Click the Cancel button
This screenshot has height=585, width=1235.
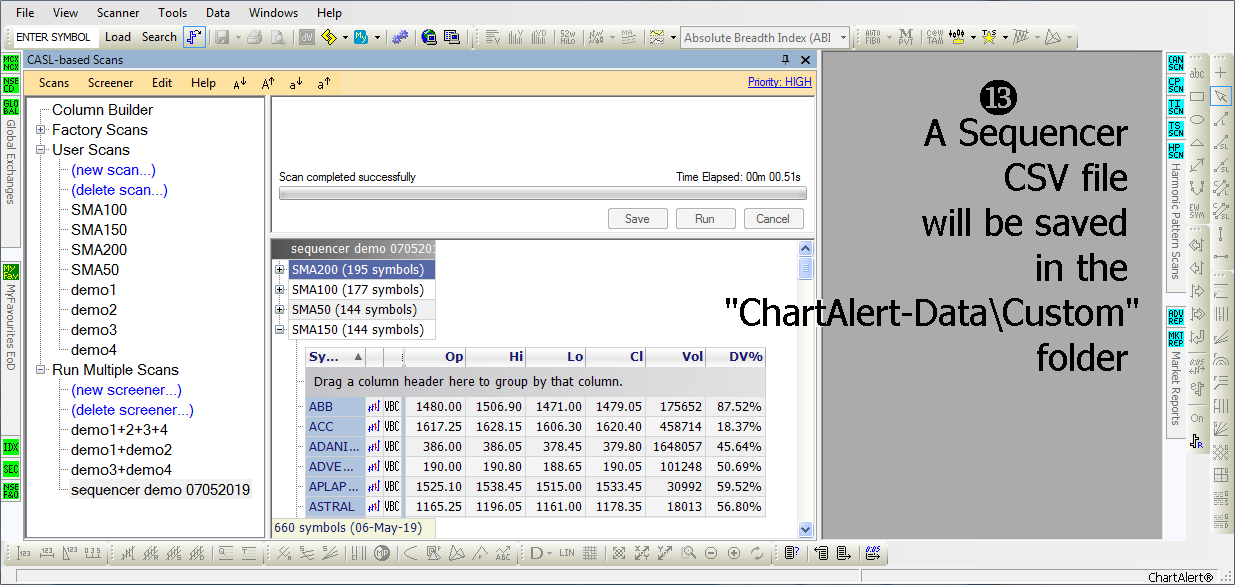[x=773, y=219]
